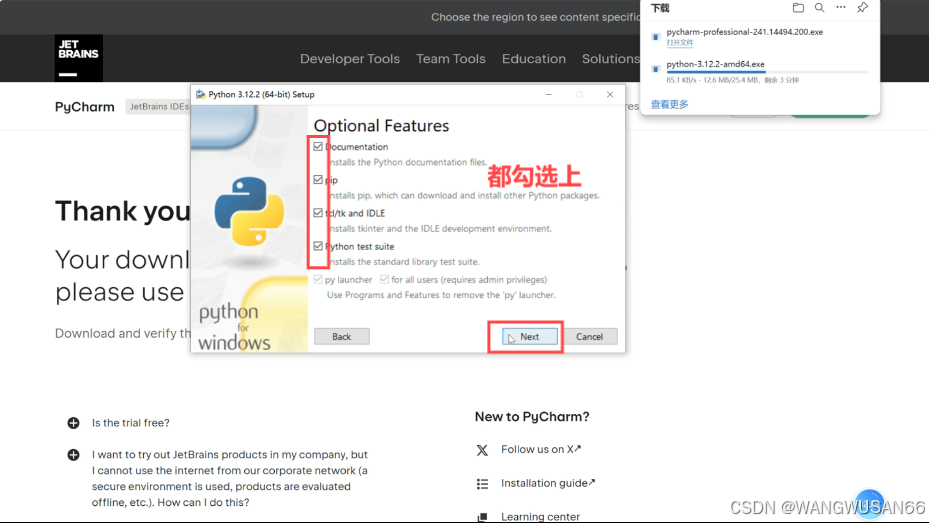Click the Python setup window title icon

coord(200,94)
